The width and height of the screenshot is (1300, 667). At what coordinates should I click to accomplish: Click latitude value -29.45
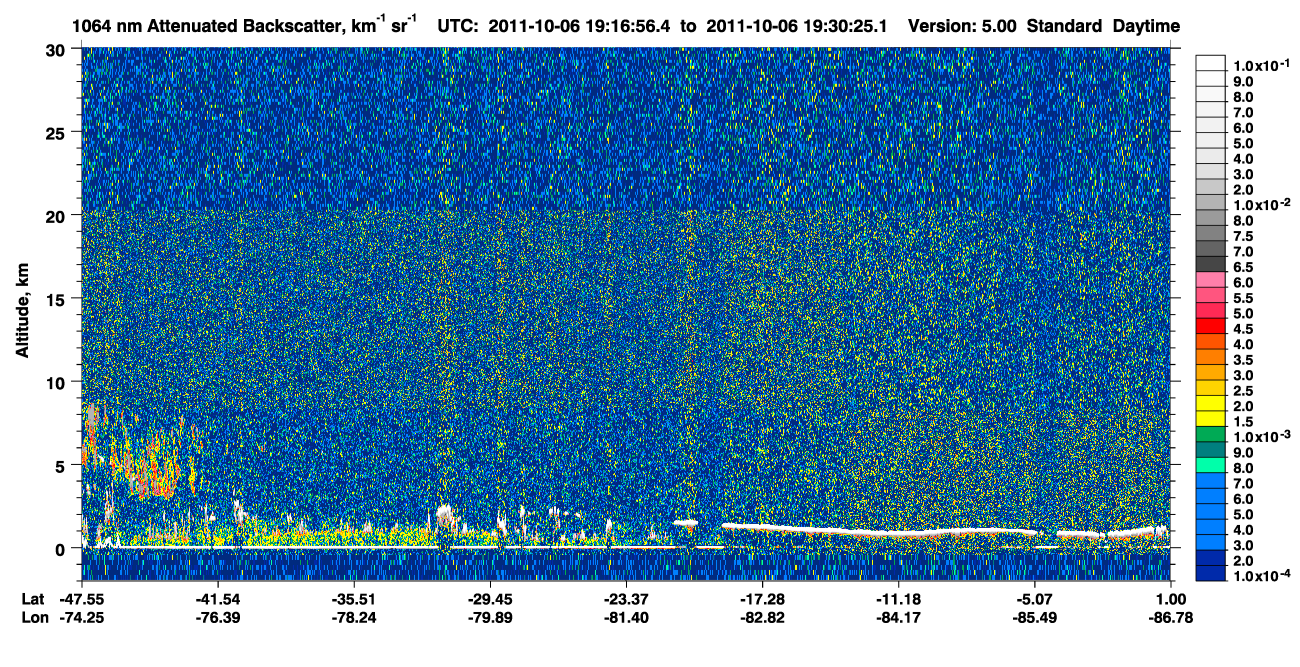click(489, 599)
